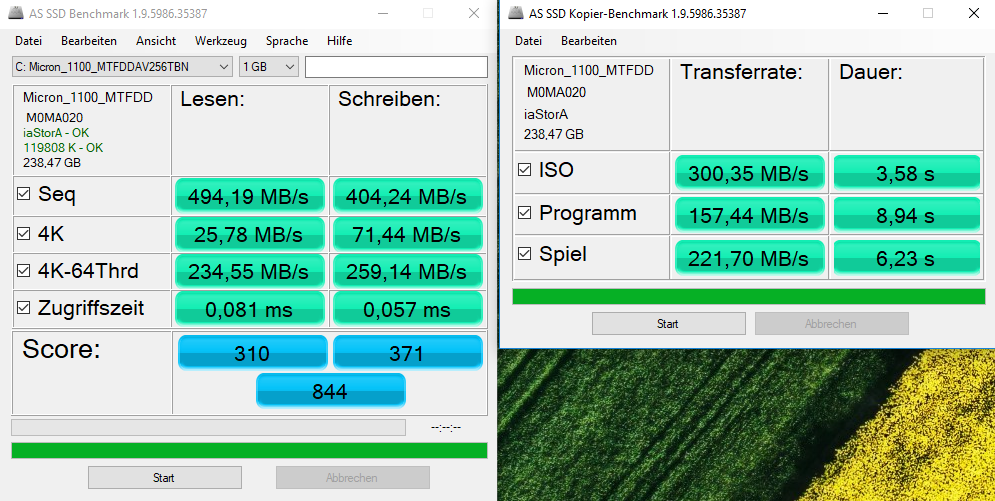Toggle the Programm copy test checkbox
The width and height of the screenshot is (995, 501).
524,214
